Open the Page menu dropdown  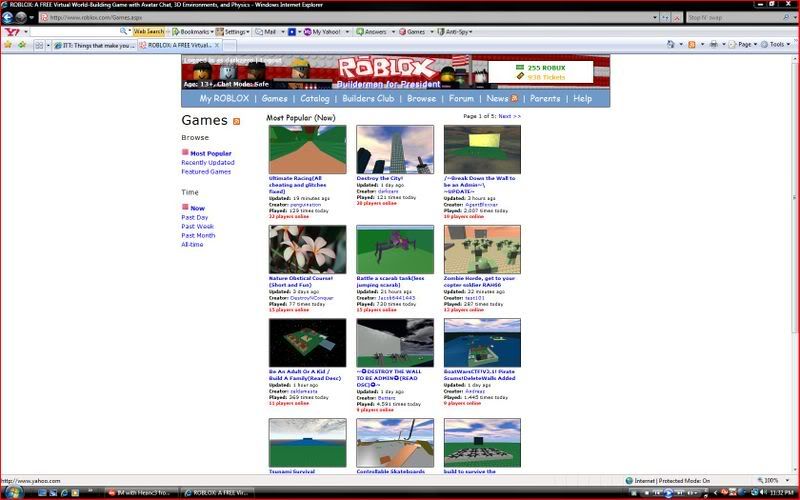tap(744, 45)
